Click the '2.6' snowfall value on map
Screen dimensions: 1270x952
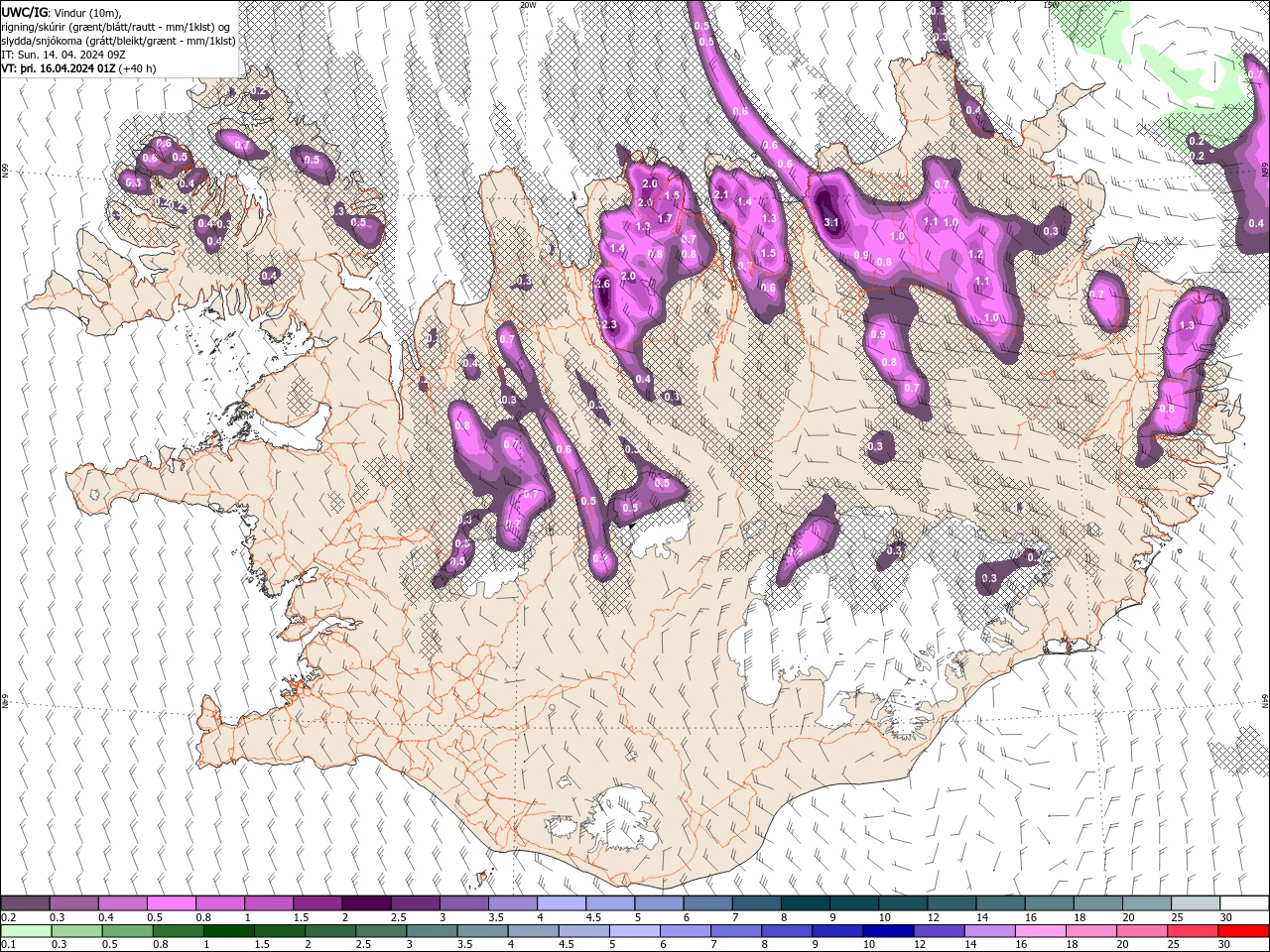pos(601,285)
